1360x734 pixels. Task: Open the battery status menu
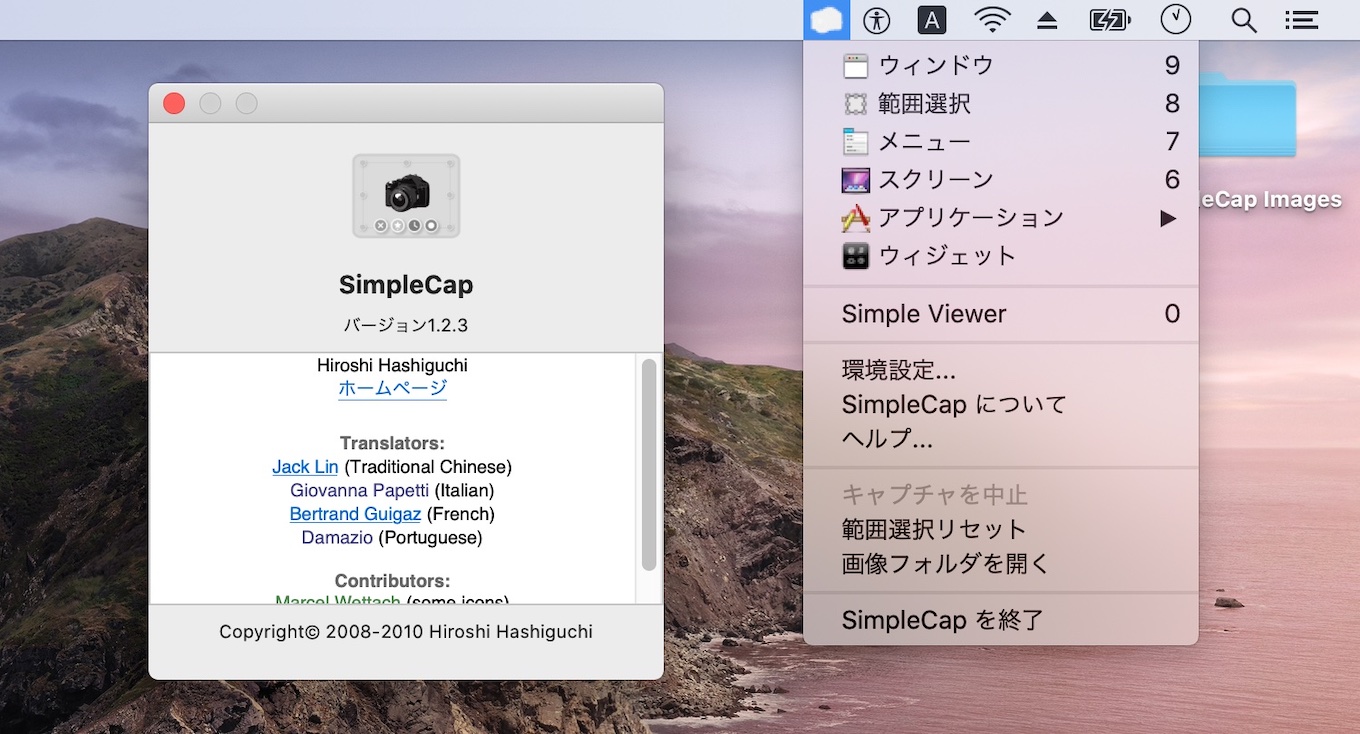pyautogui.click(x=1110, y=20)
